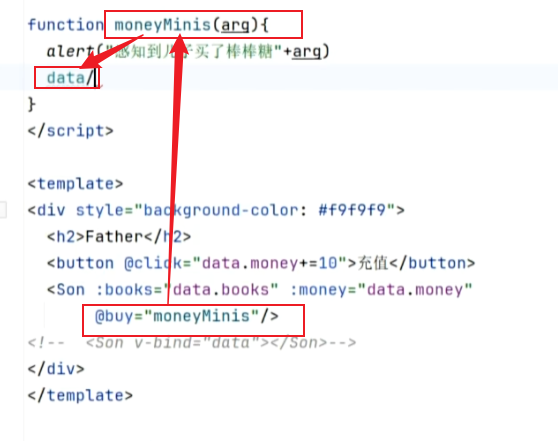Click the closing div tag
Viewport: 558px width, 441px height.
56,369
